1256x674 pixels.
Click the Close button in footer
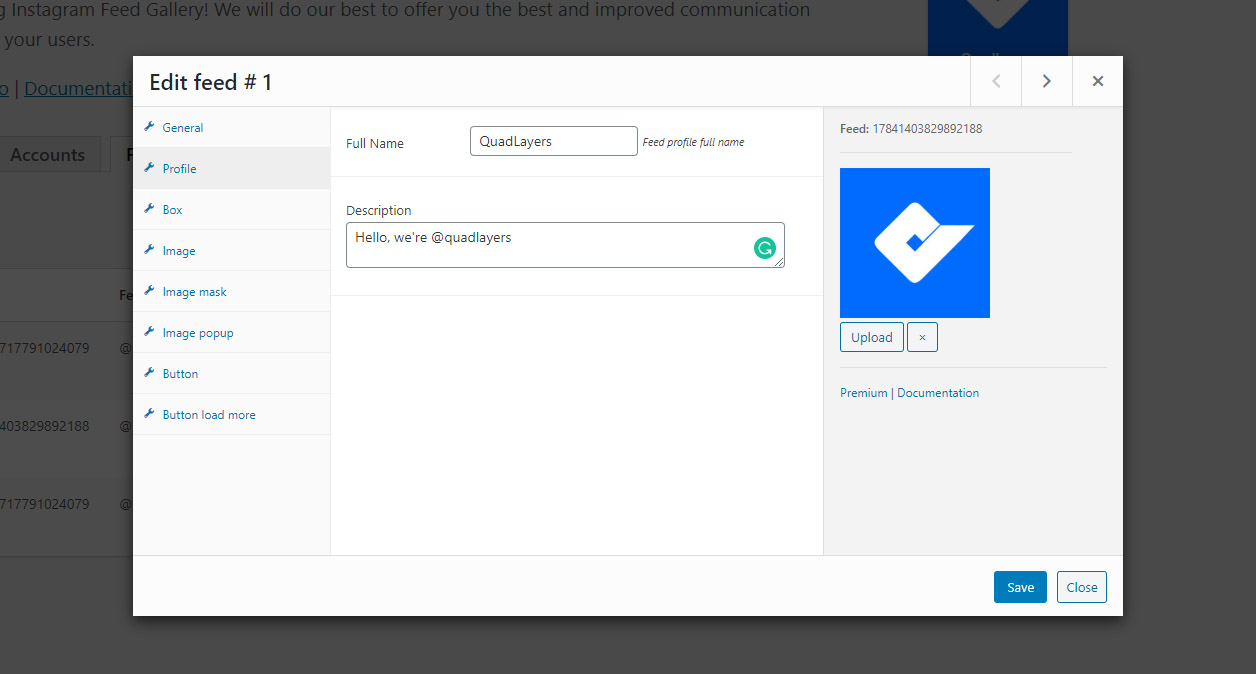(x=1082, y=587)
